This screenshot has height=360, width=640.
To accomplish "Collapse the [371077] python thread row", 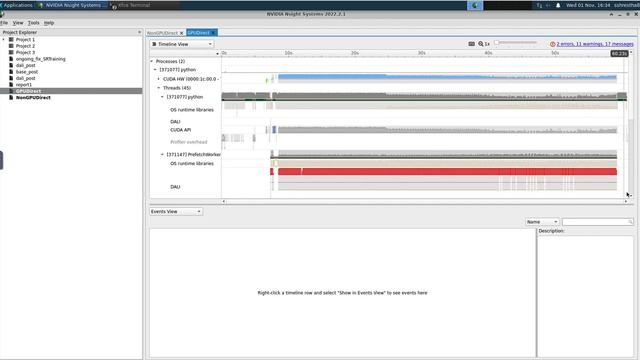I will [162, 97].
